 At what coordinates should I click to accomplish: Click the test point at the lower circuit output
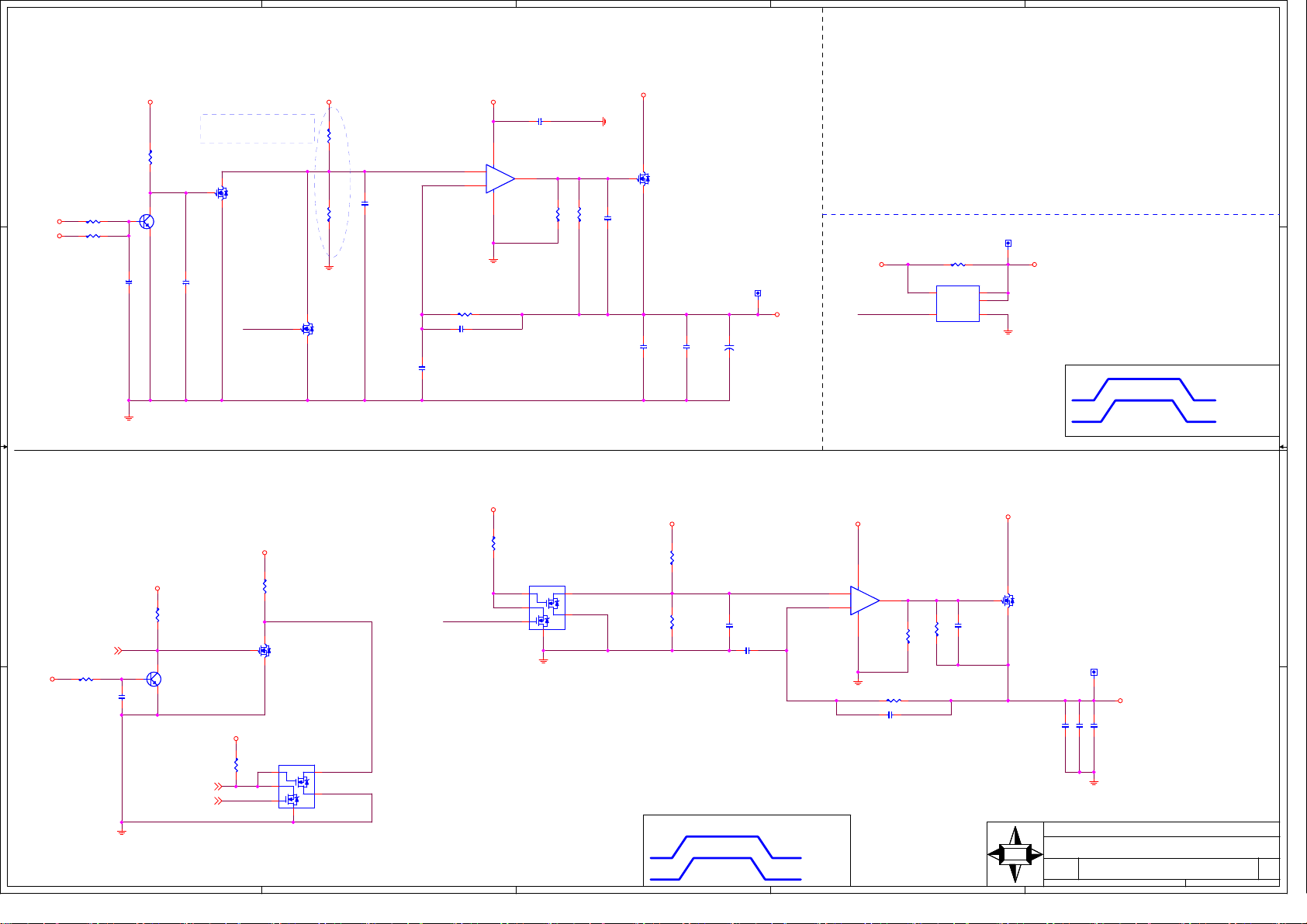point(1094,673)
